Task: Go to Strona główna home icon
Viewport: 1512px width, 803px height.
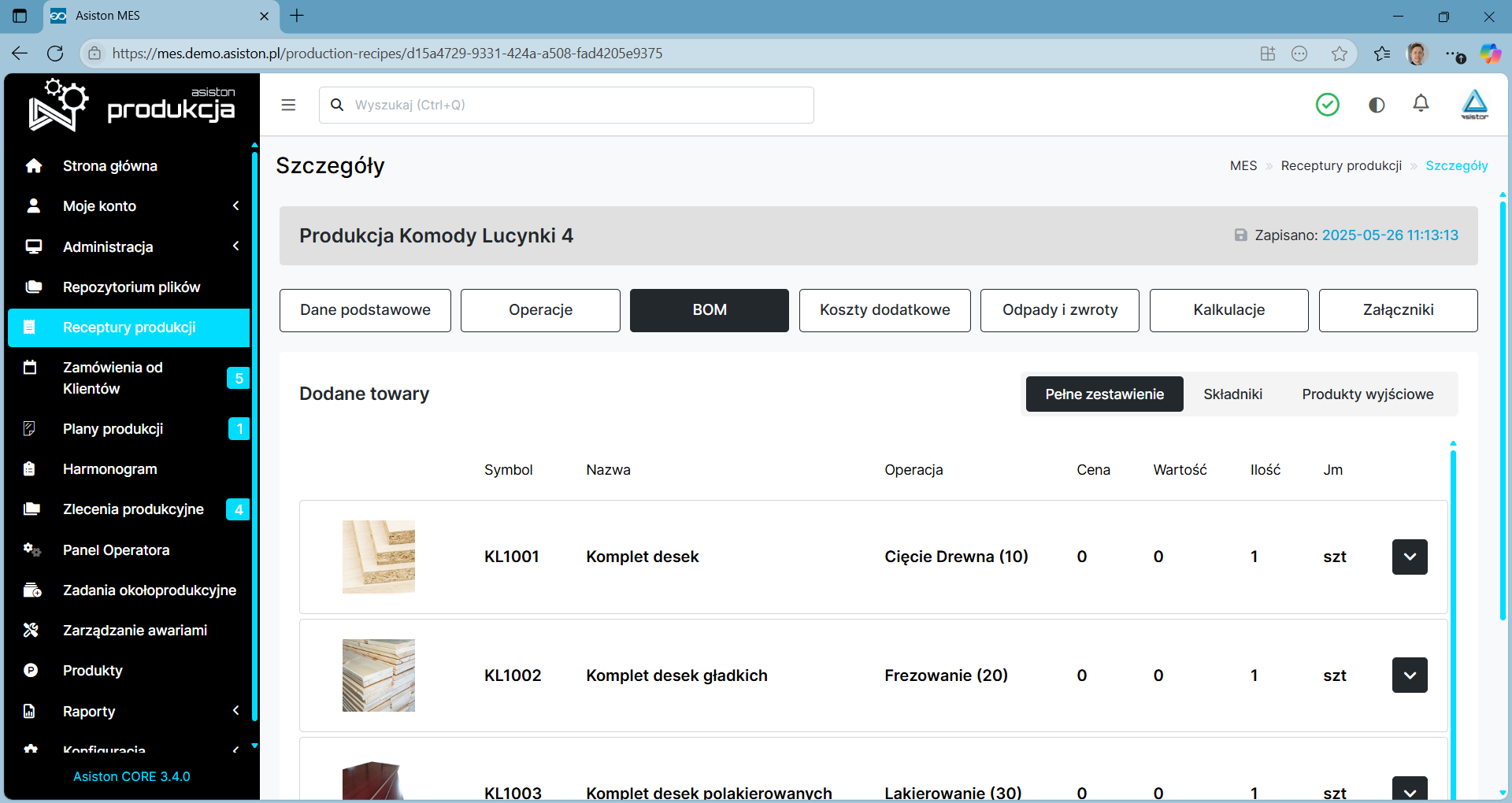Action: tap(33, 165)
